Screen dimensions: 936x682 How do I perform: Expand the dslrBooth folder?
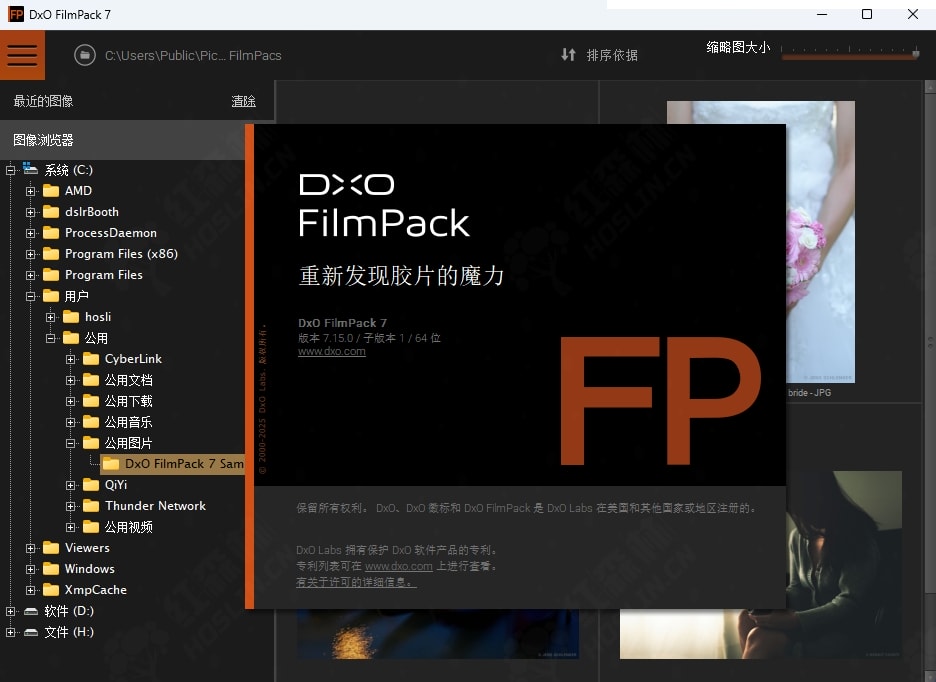(x=30, y=212)
